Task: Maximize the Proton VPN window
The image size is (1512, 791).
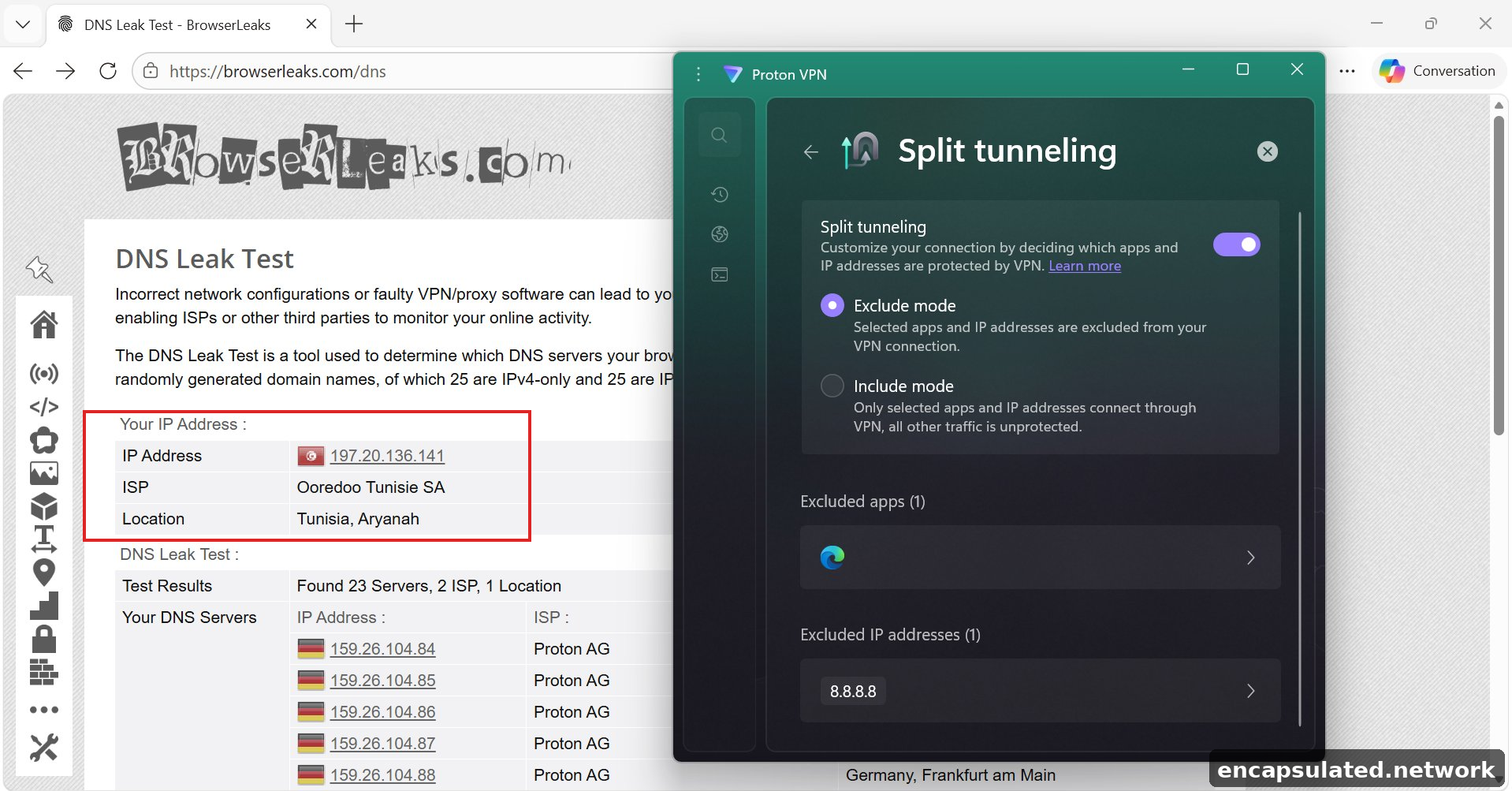Action: pyautogui.click(x=1242, y=69)
